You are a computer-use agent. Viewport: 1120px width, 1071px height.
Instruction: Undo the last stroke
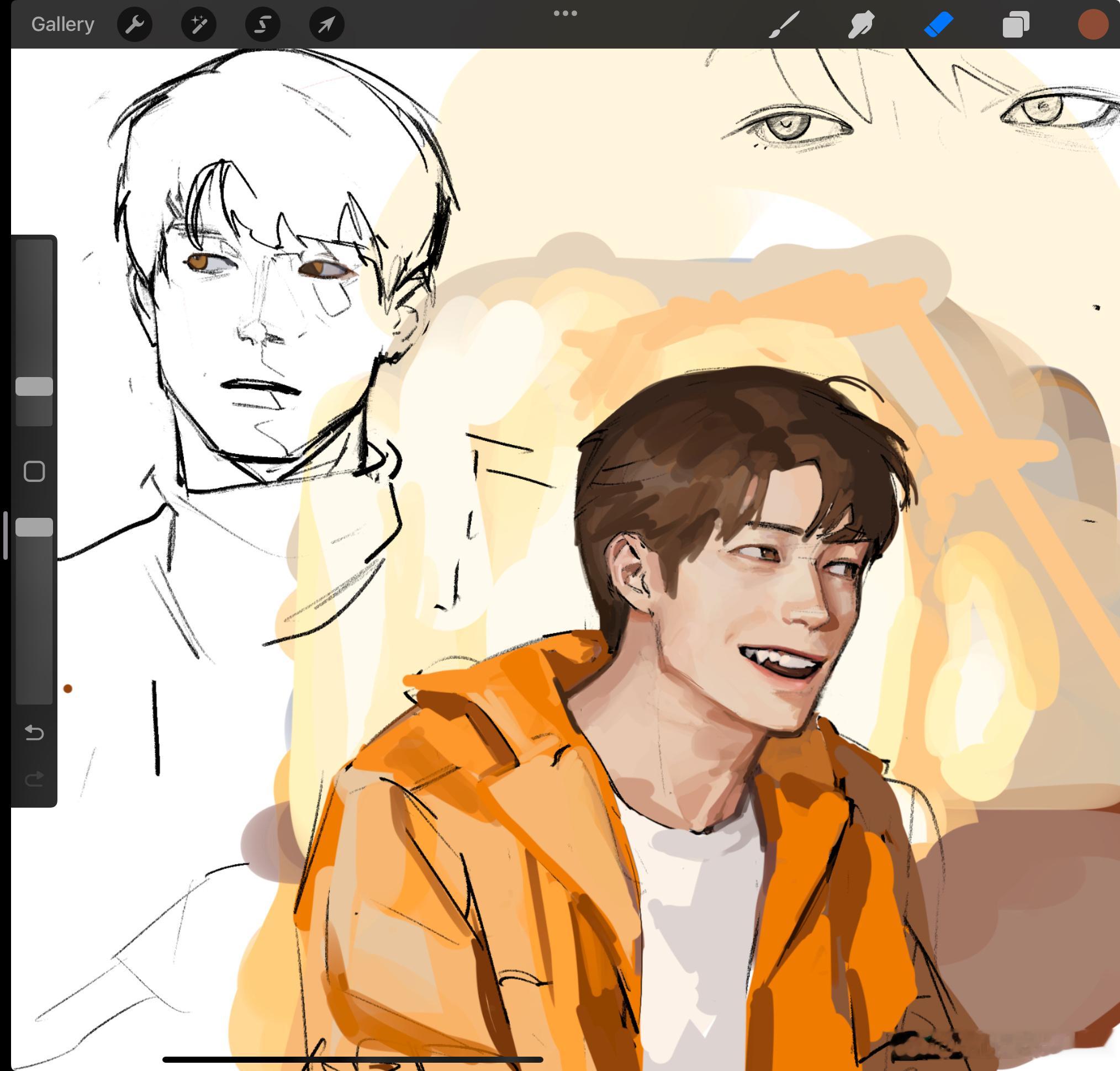point(34,732)
